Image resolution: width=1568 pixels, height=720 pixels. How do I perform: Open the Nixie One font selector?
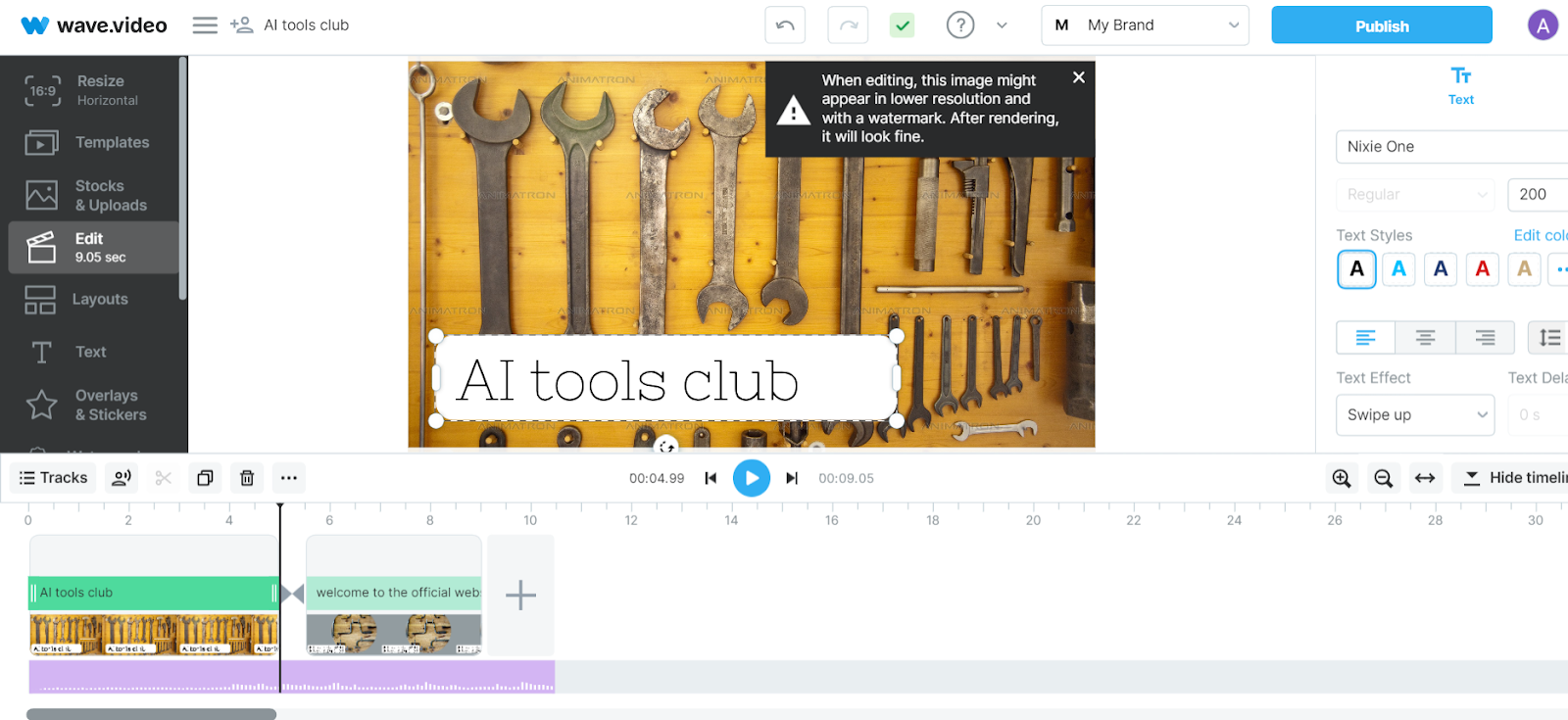click(1451, 147)
